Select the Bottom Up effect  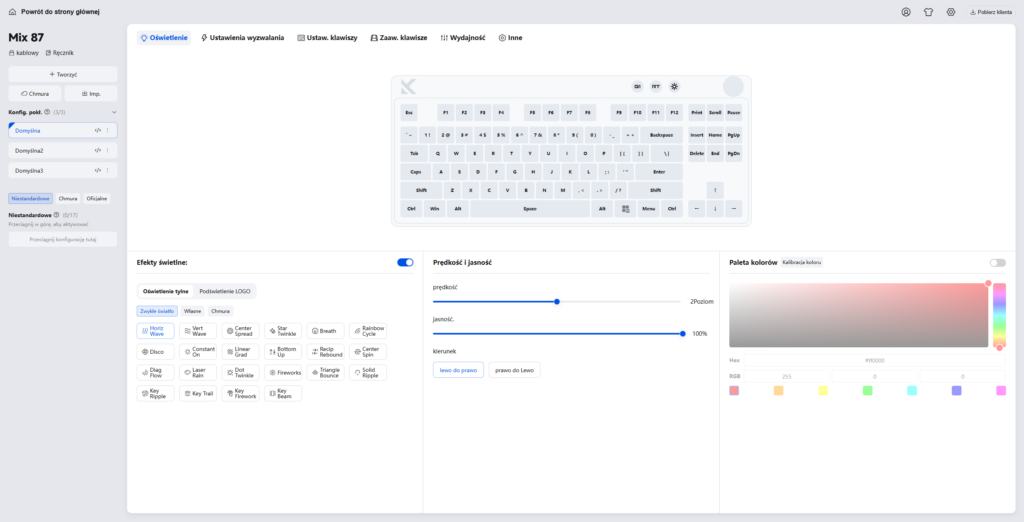click(283, 351)
